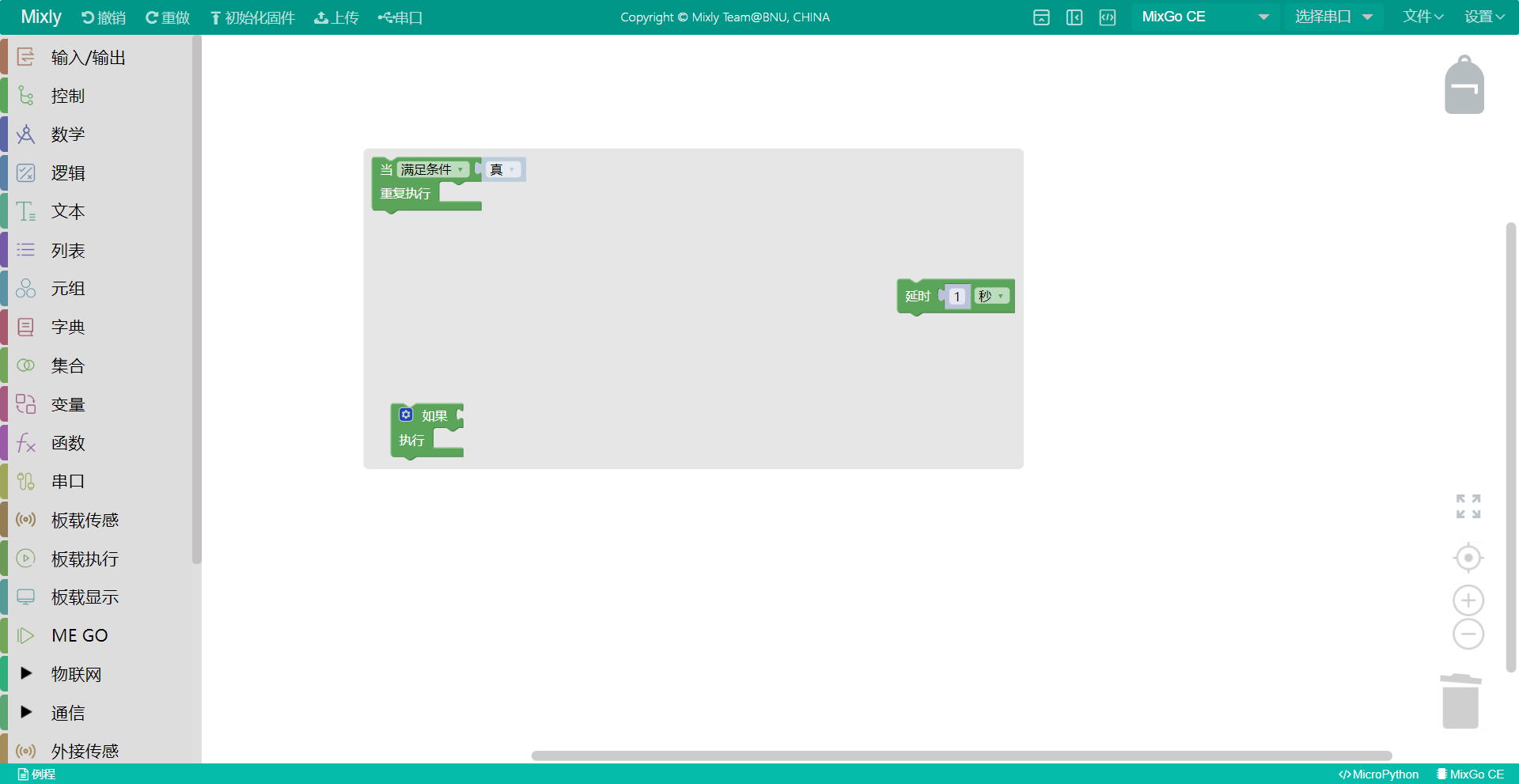Open the MixGo CE board dropdown
Screen dimensions: 1519x784
tap(1205, 17)
